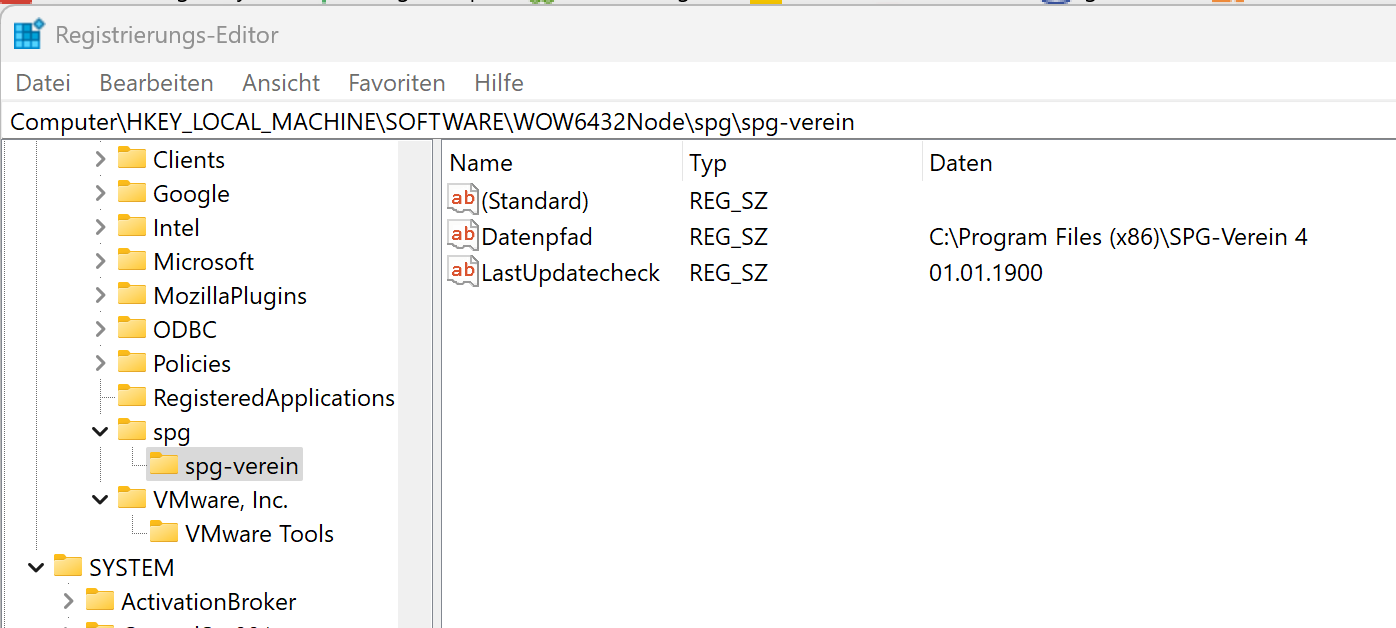Click the Datenpfad string value icon
The width and height of the screenshot is (1396, 628).
[463, 236]
